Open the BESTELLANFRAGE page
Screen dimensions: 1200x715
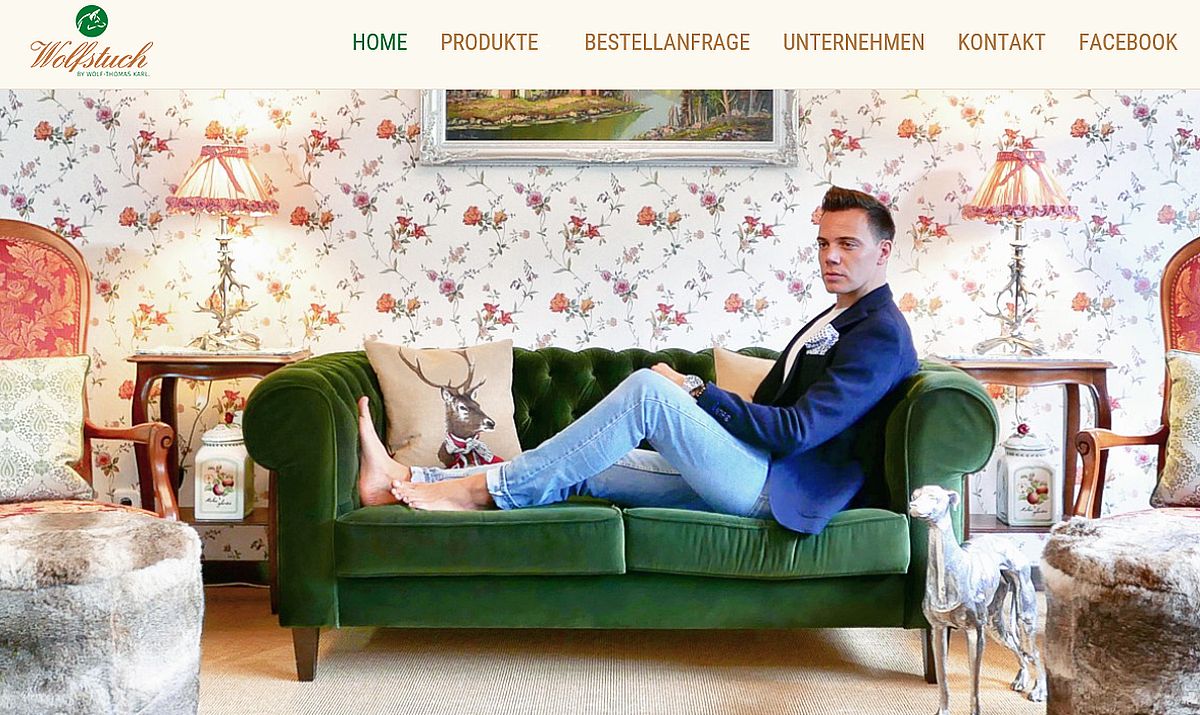(x=667, y=42)
